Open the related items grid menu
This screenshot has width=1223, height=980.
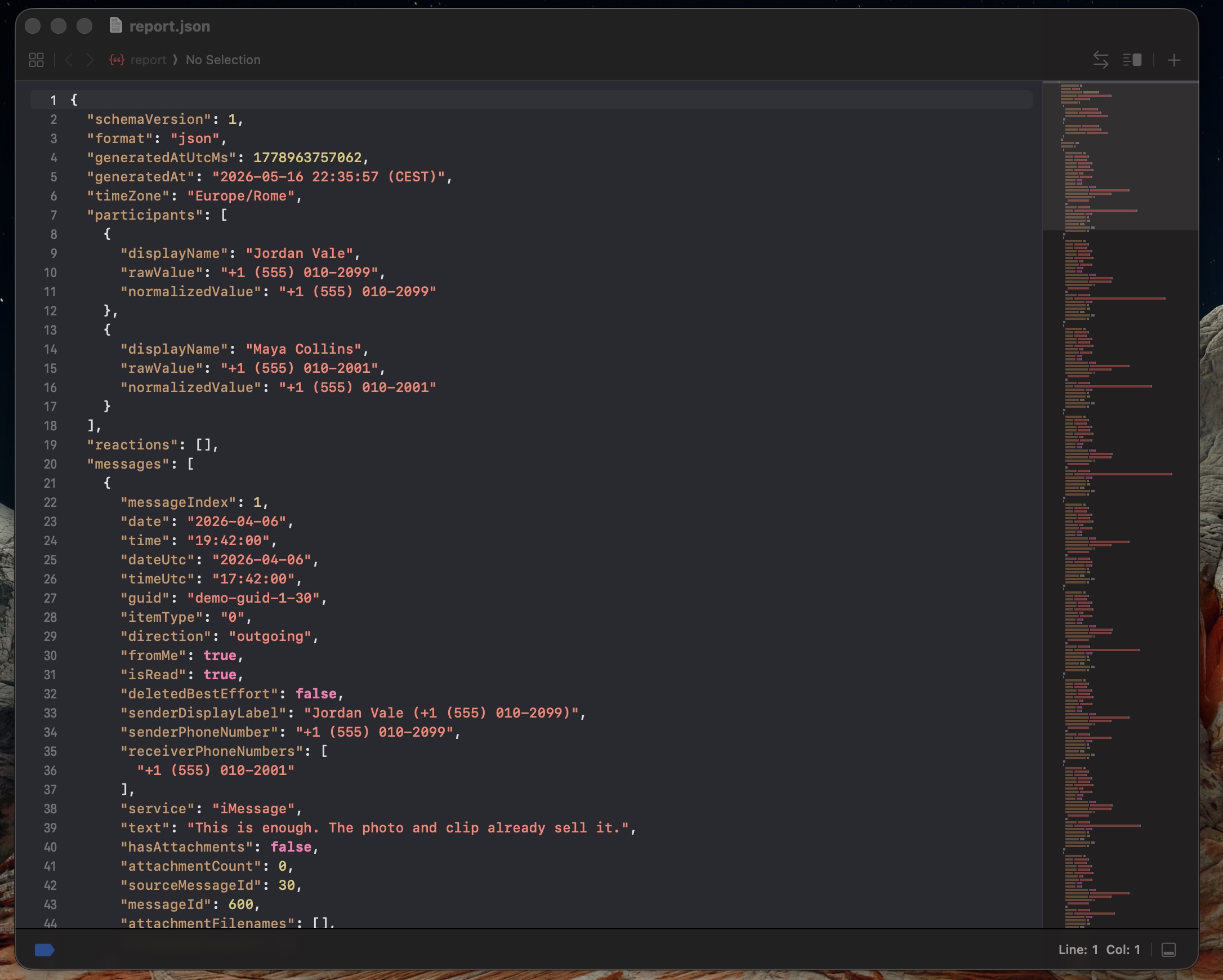pos(36,60)
